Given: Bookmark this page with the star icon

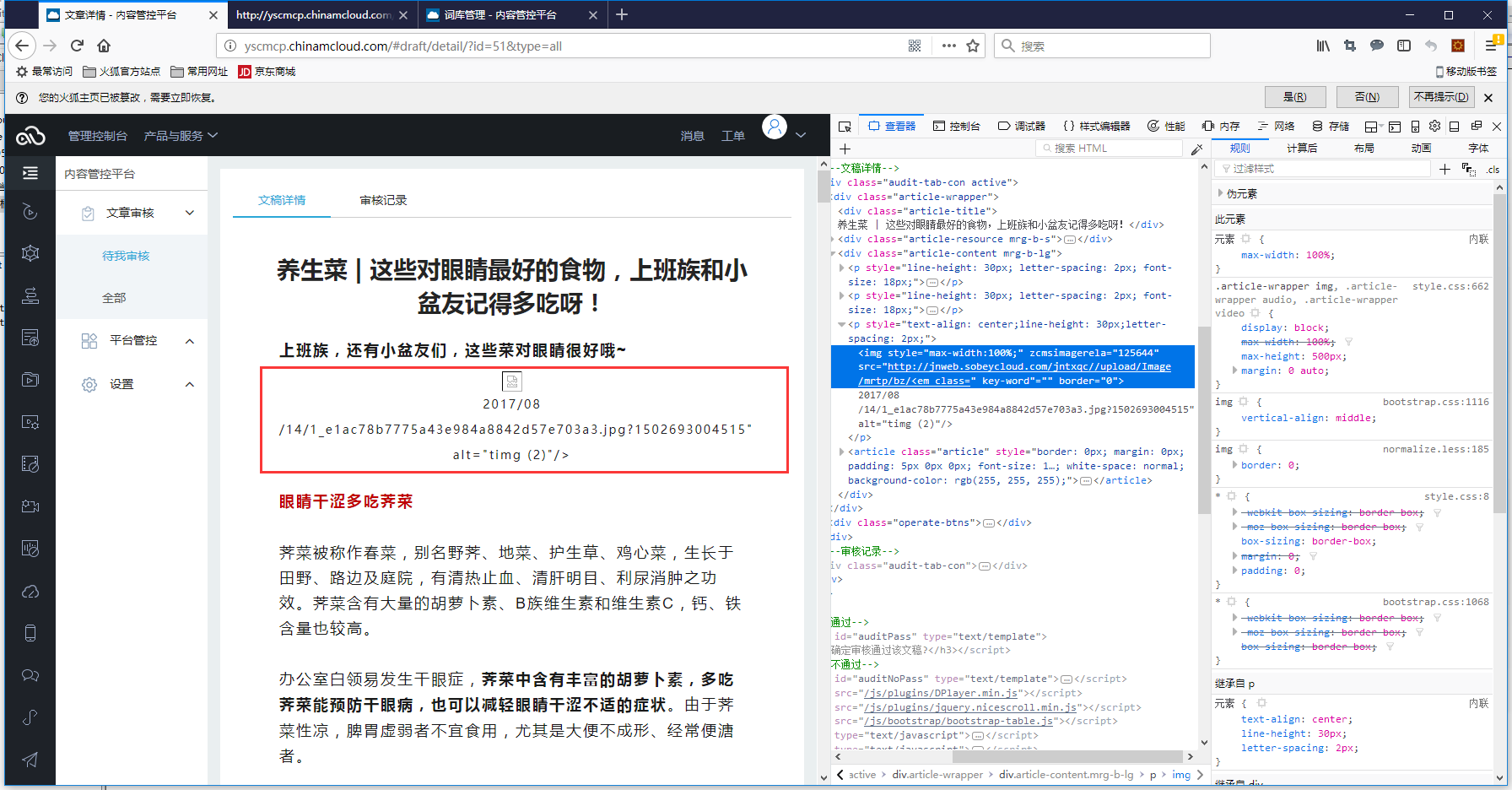Looking at the screenshot, I should coord(973,46).
